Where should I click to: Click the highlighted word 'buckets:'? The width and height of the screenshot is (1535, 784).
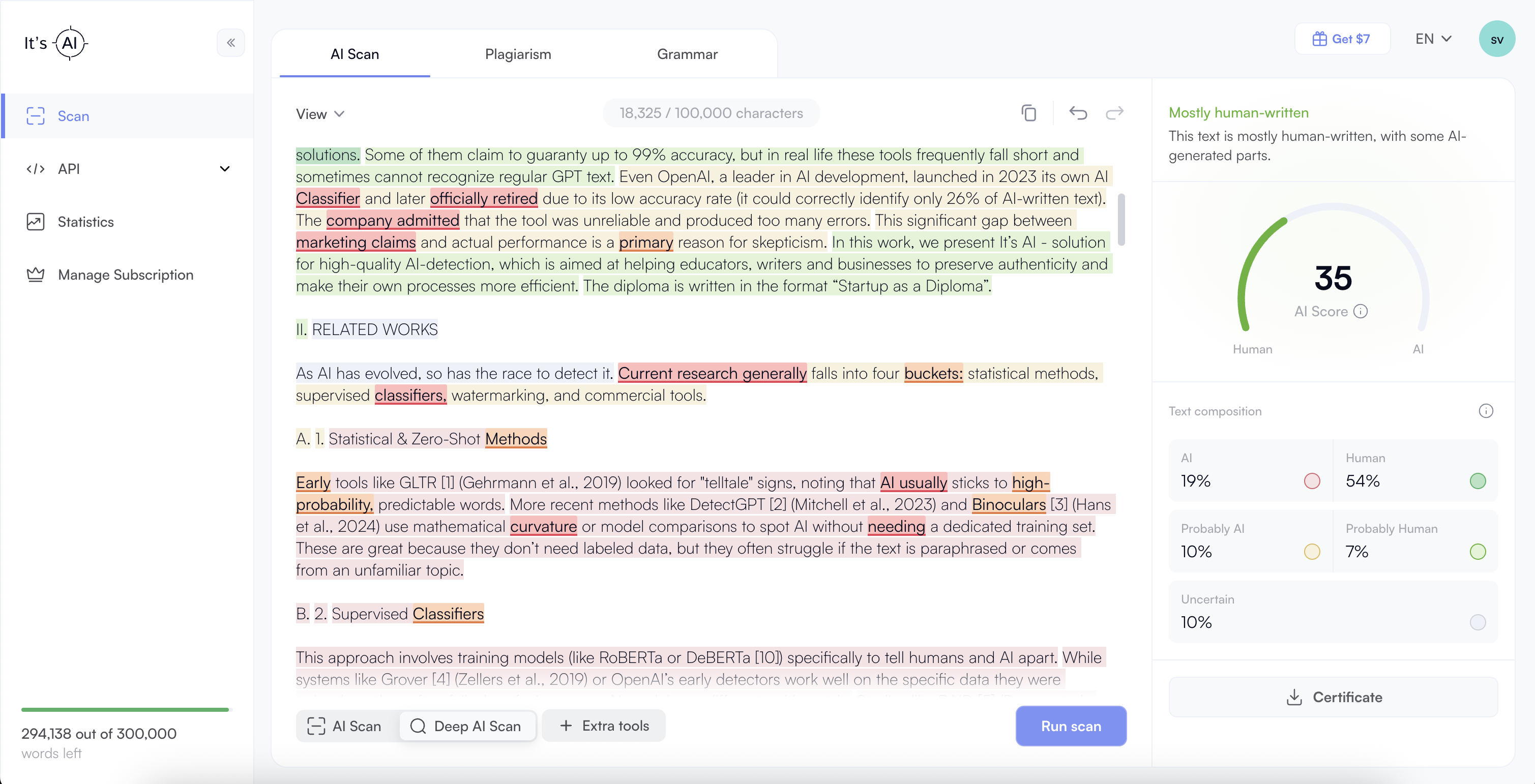[x=933, y=374]
